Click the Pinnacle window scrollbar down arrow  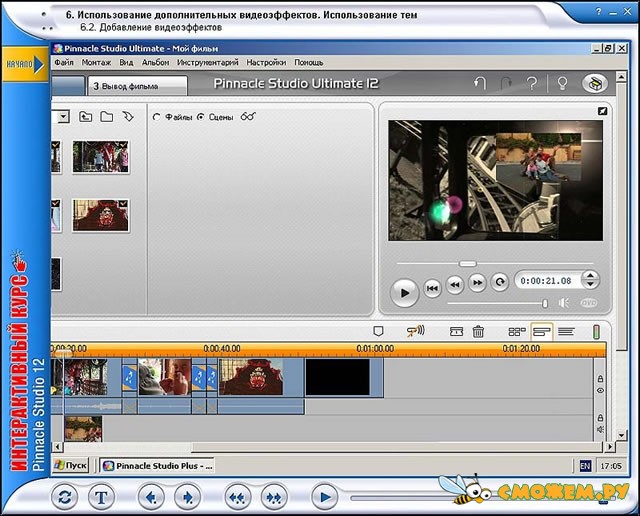(x=621, y=435)
